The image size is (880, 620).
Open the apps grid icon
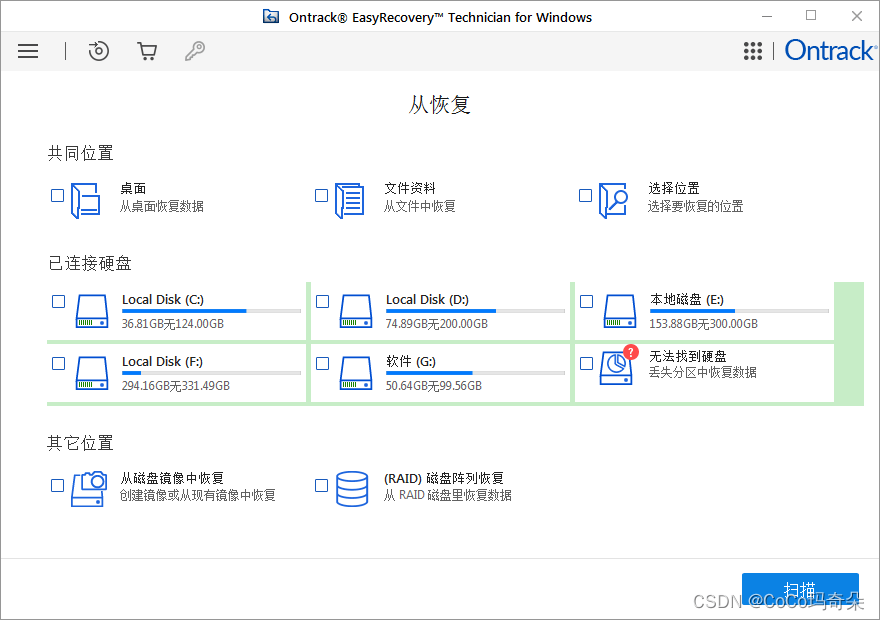tap(753, 51)
